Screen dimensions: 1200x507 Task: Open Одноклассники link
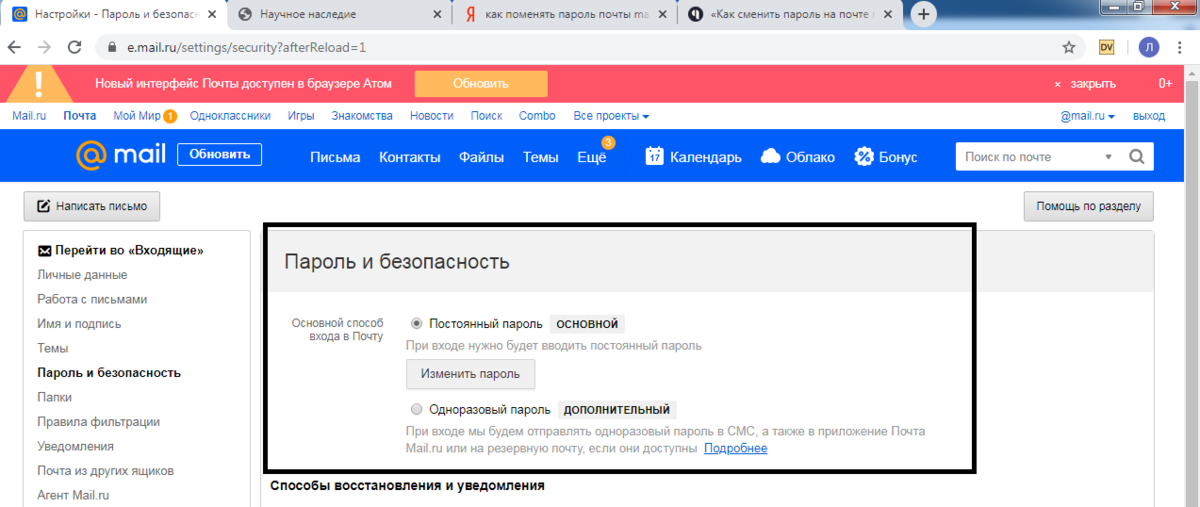point(230,116)
